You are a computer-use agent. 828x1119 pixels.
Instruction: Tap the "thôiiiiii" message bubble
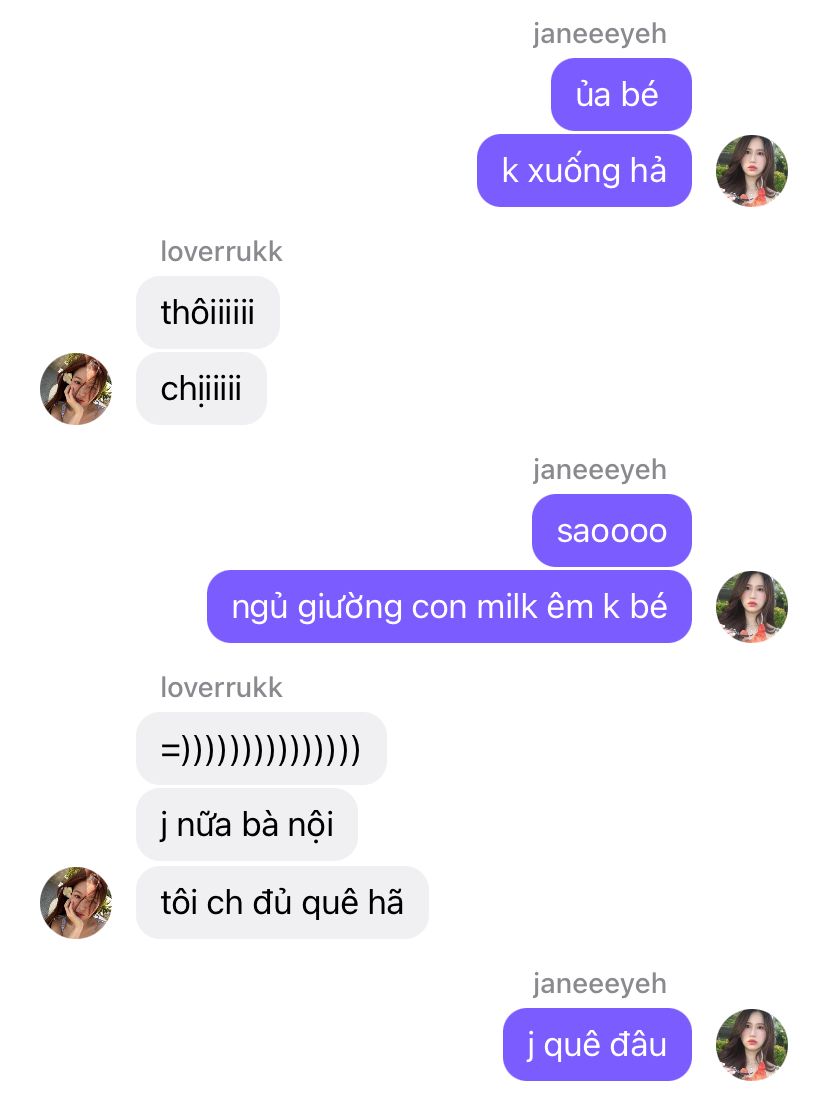coord(208,313)
